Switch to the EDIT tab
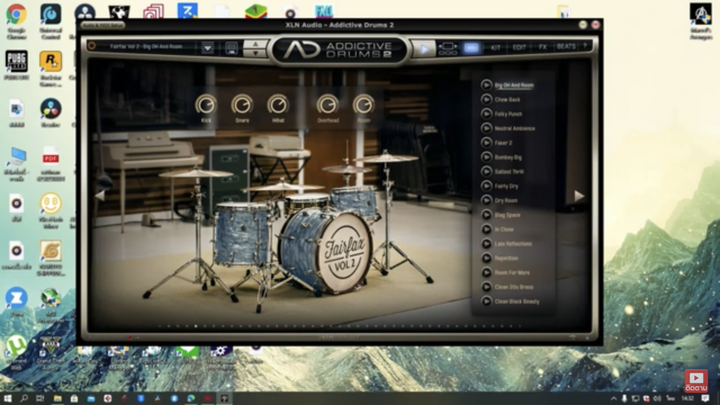Screen dimensions: 720x405 click(519, 47)
